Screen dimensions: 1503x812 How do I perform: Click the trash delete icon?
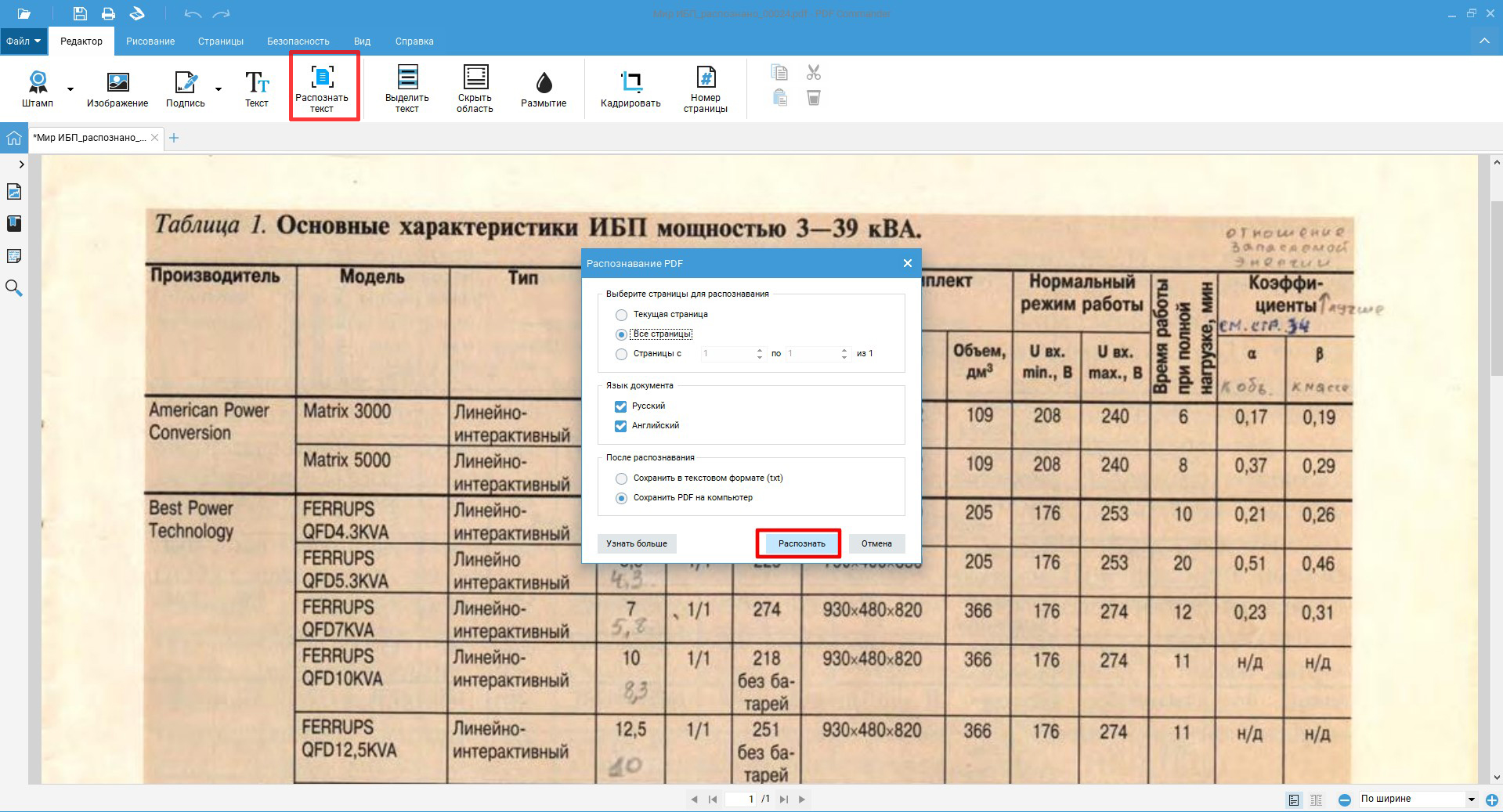[x=814, y=98]
